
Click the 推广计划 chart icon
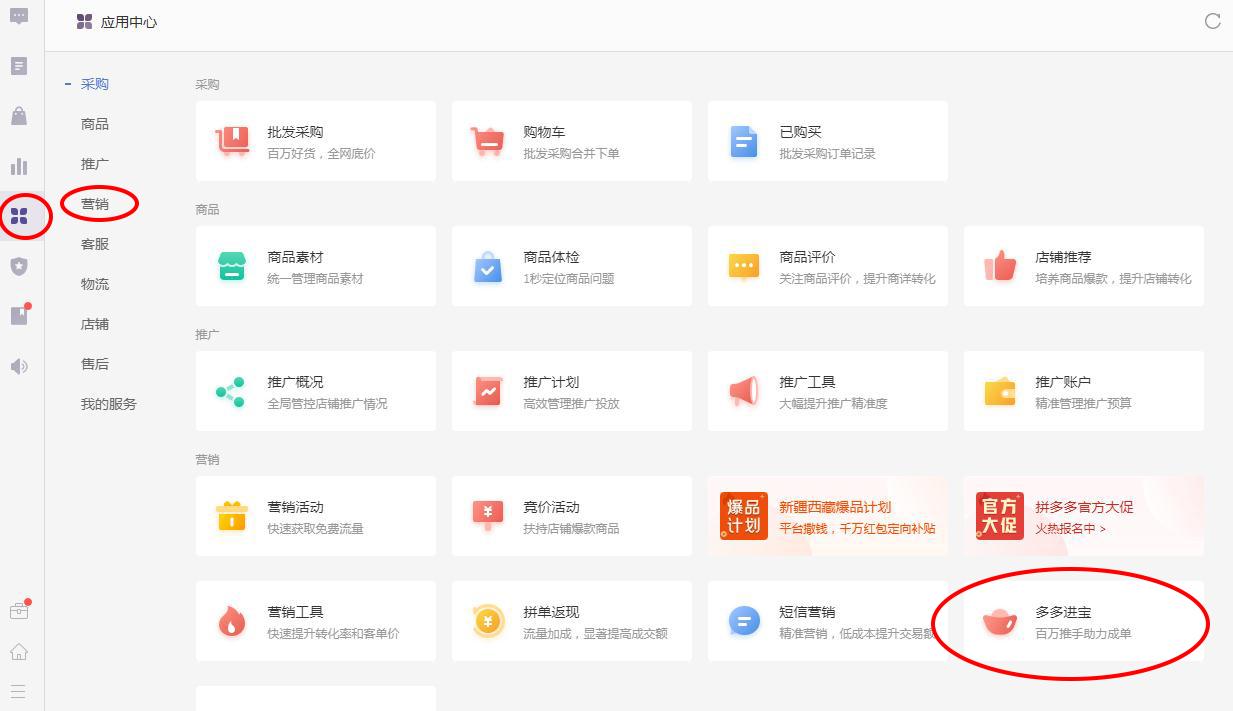(488, 391)
